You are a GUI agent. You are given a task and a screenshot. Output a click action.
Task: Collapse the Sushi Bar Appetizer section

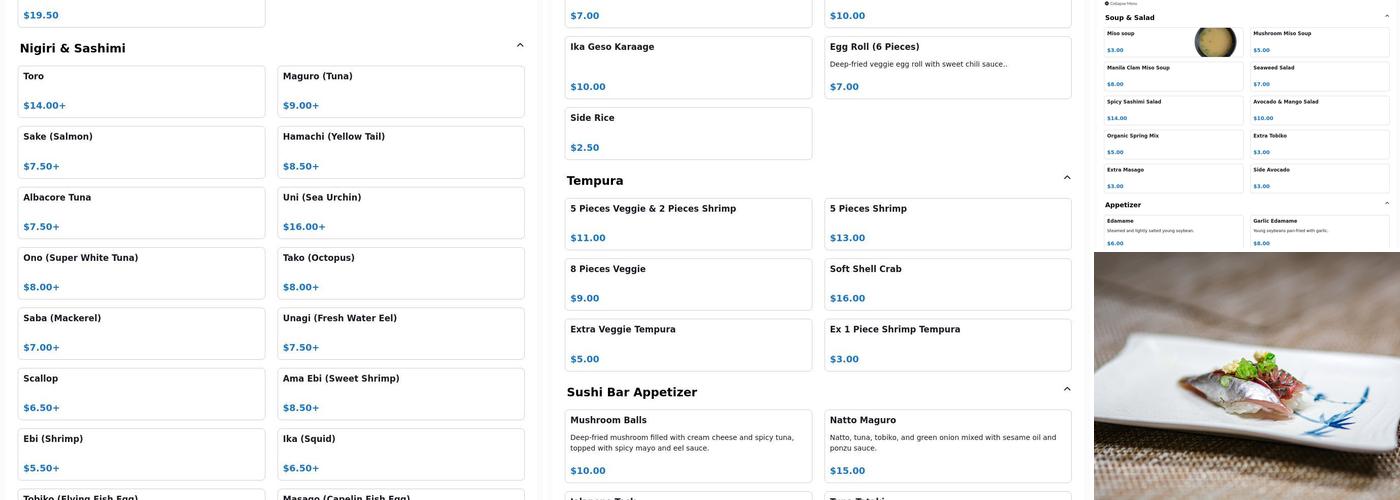click(1067, 389)
